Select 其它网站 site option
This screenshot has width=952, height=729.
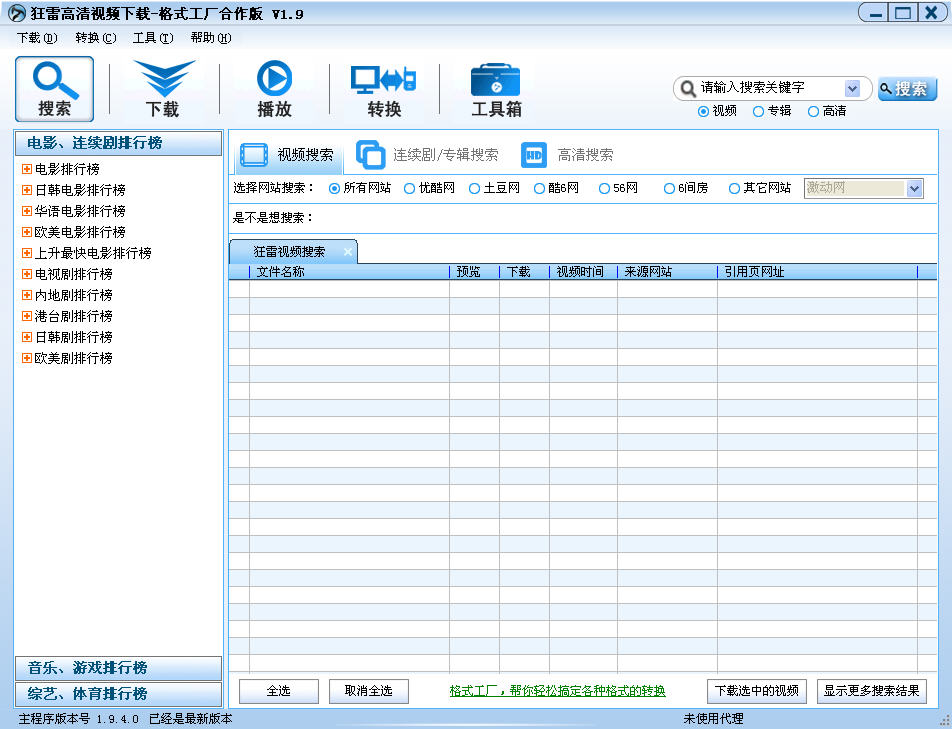[734, 188]
